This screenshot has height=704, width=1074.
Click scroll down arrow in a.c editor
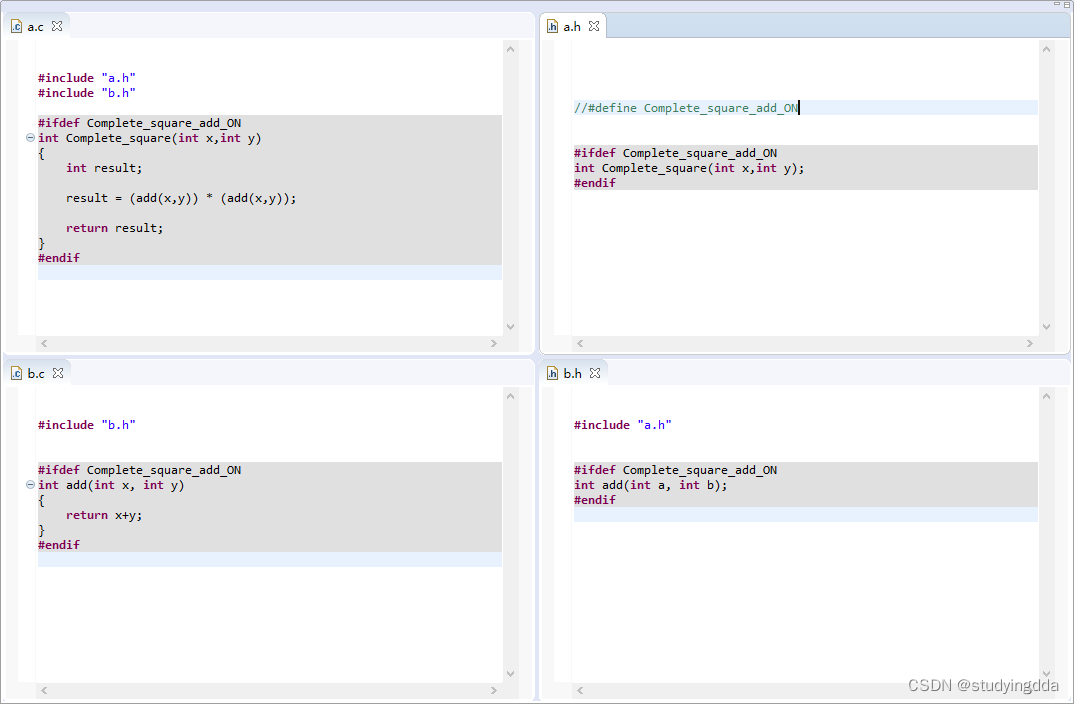point(510,327)
